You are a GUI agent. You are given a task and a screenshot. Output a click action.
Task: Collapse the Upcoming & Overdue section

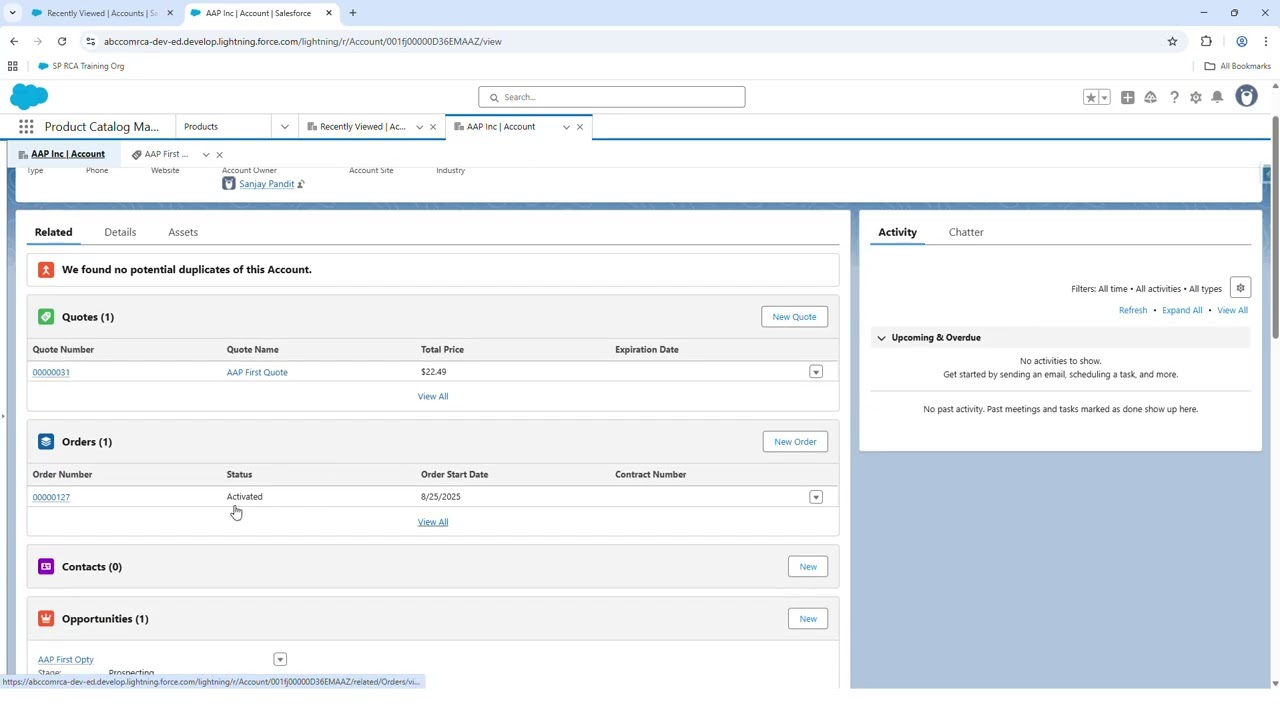(881, 338)
